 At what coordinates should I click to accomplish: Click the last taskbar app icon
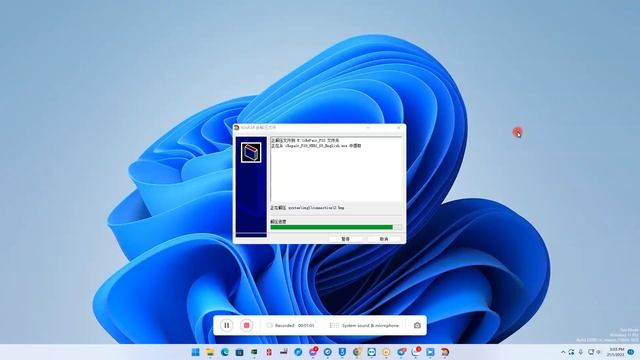coord(445,352)
